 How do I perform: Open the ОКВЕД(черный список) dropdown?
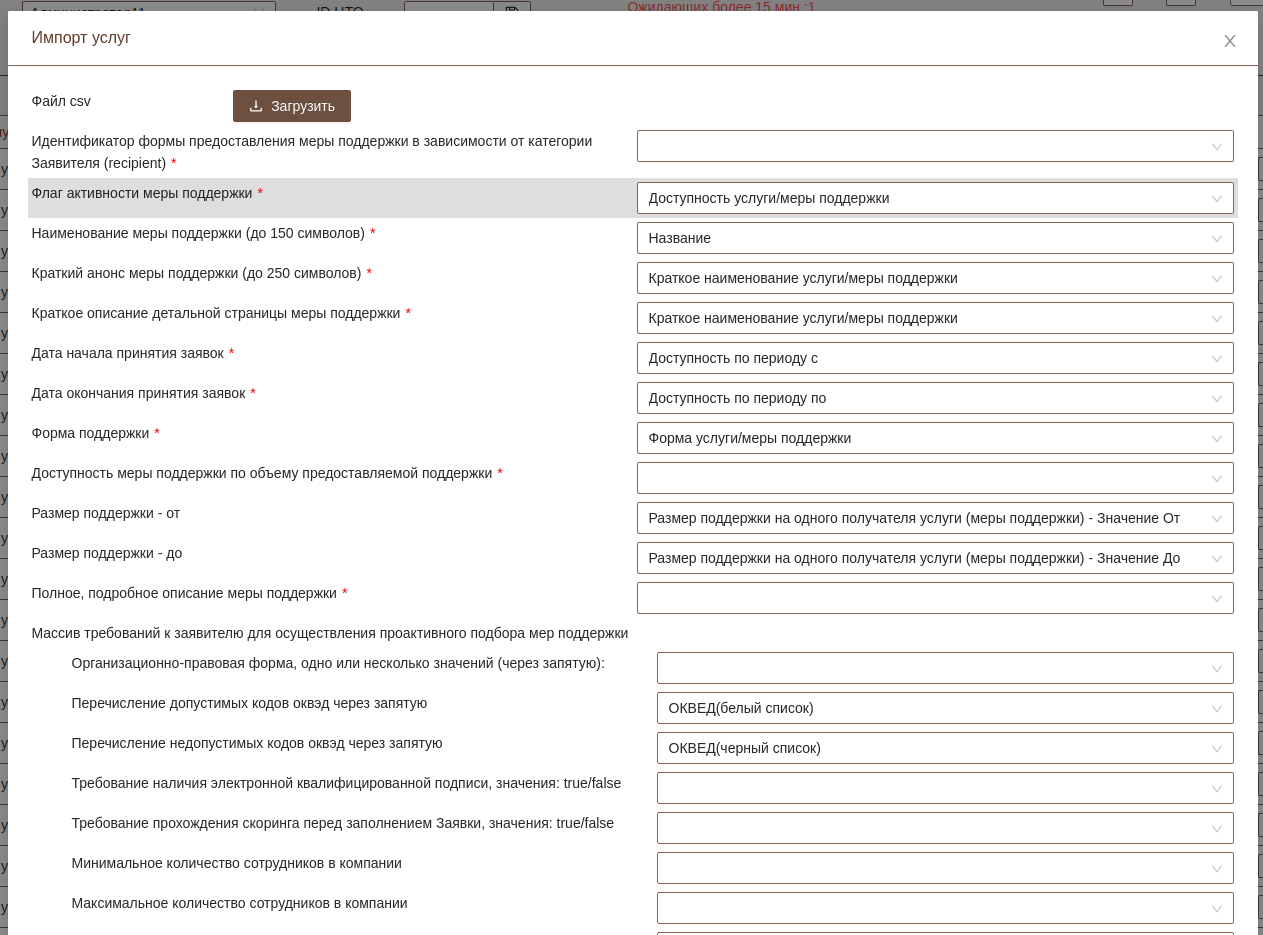pos(944,748)
